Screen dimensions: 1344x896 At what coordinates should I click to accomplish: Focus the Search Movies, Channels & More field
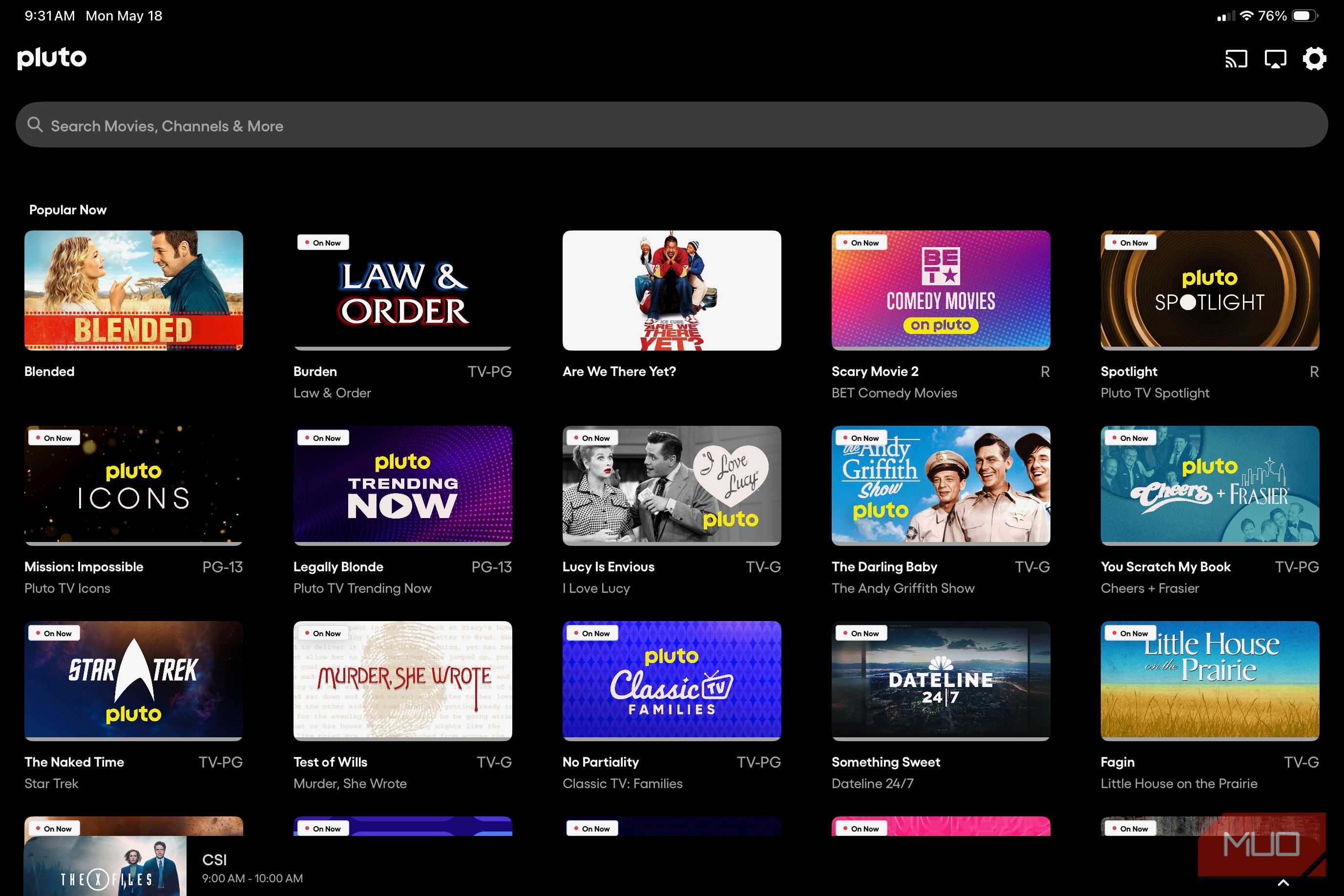(672, 125)
